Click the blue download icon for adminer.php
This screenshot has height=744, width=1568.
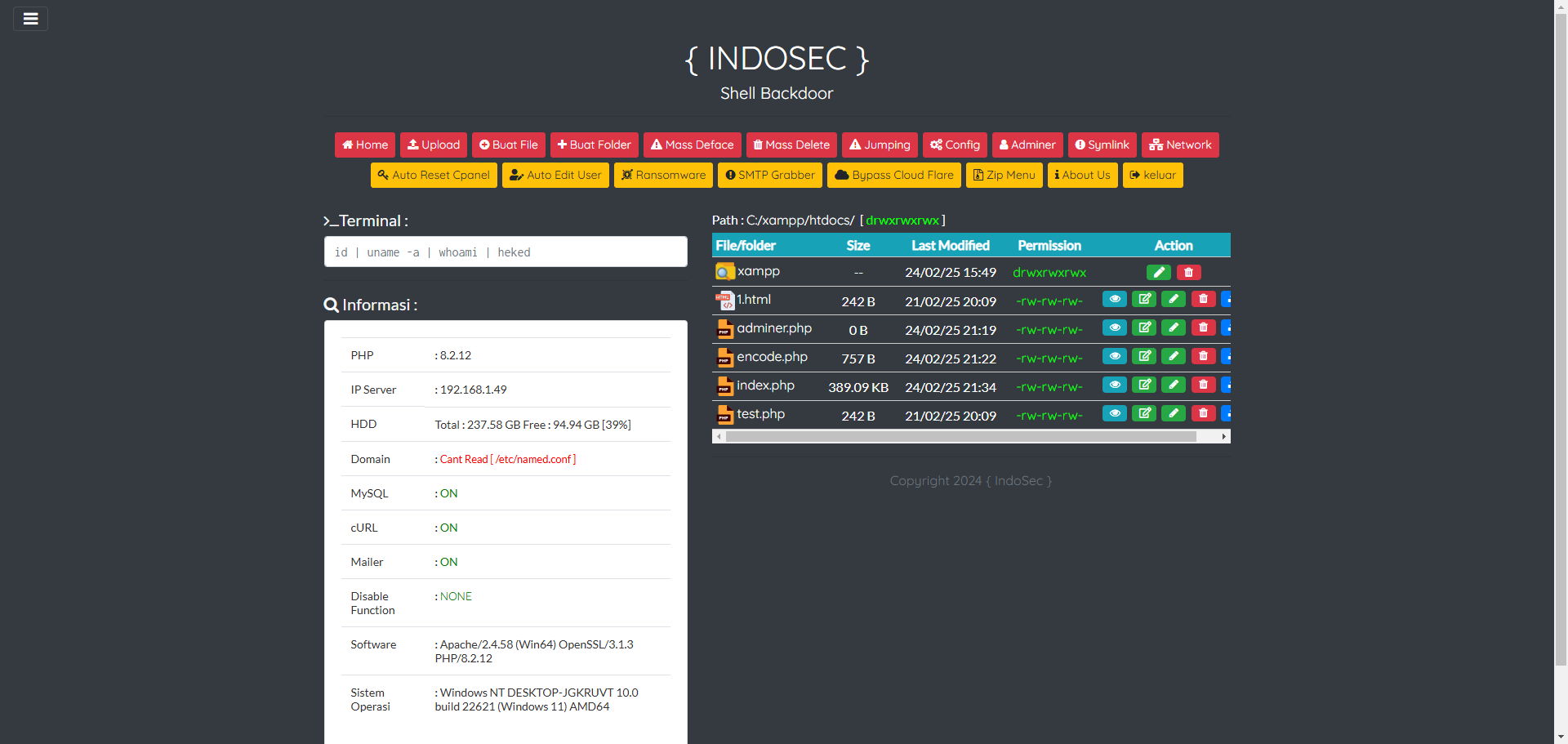[1228, 327]
